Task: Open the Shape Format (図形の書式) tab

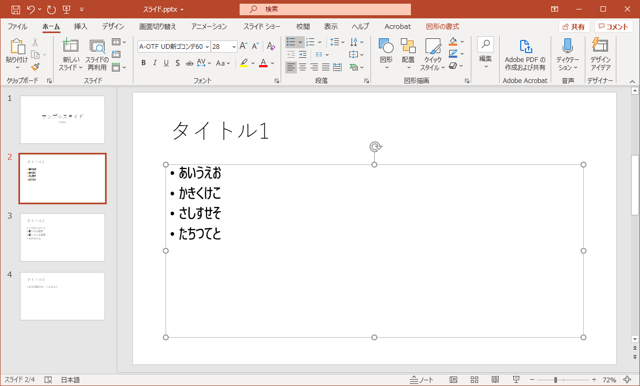Action: 442,27
